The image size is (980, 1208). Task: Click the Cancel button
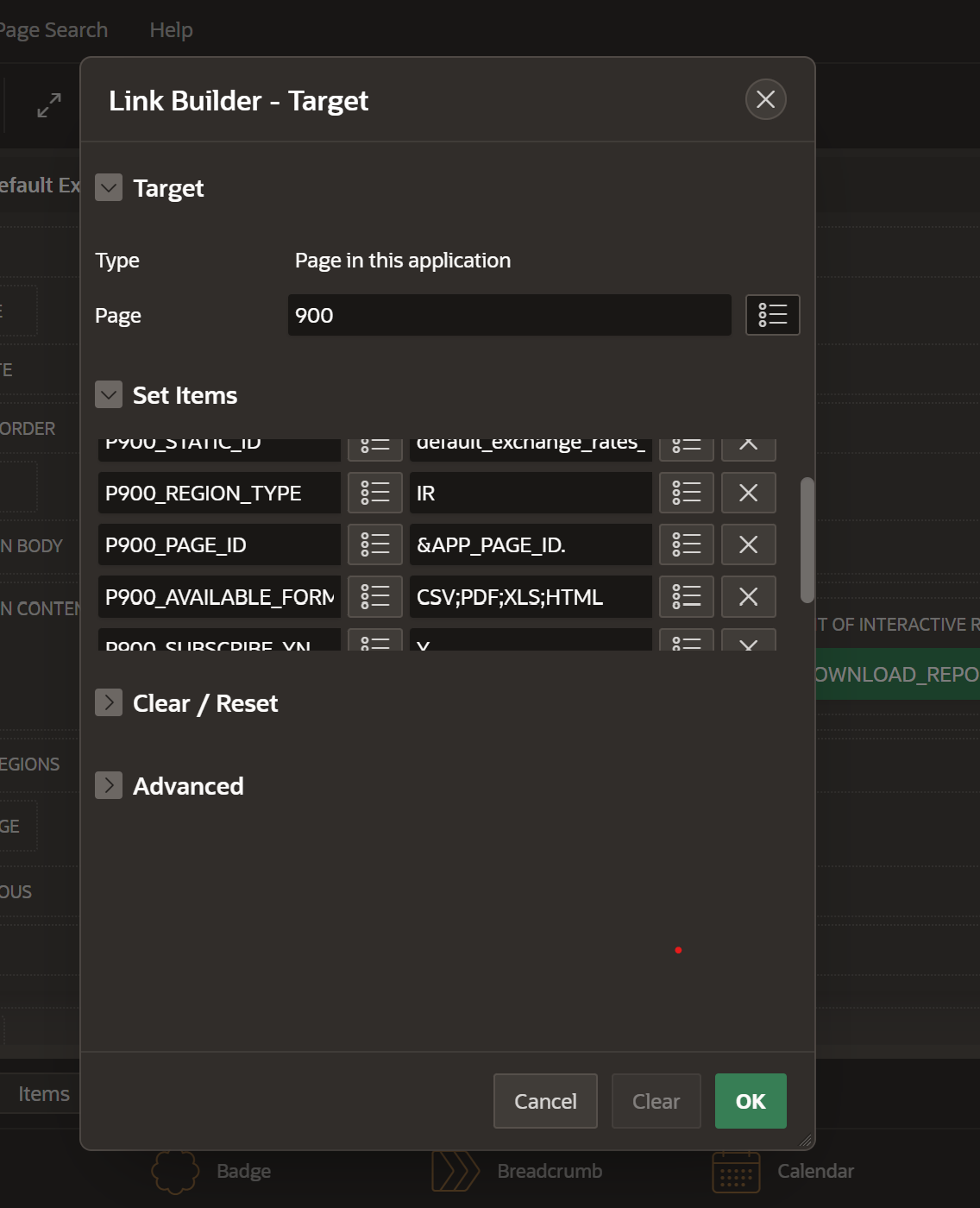coord(545,1101)
